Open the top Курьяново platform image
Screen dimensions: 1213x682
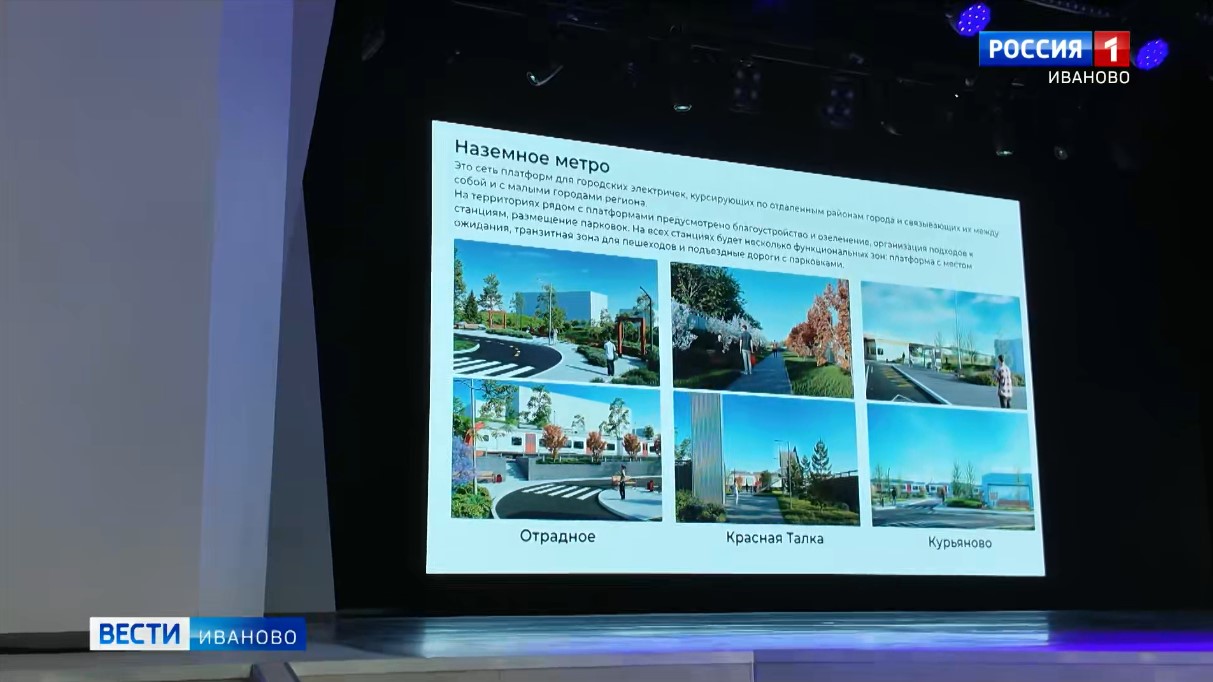tap(944, 344)
